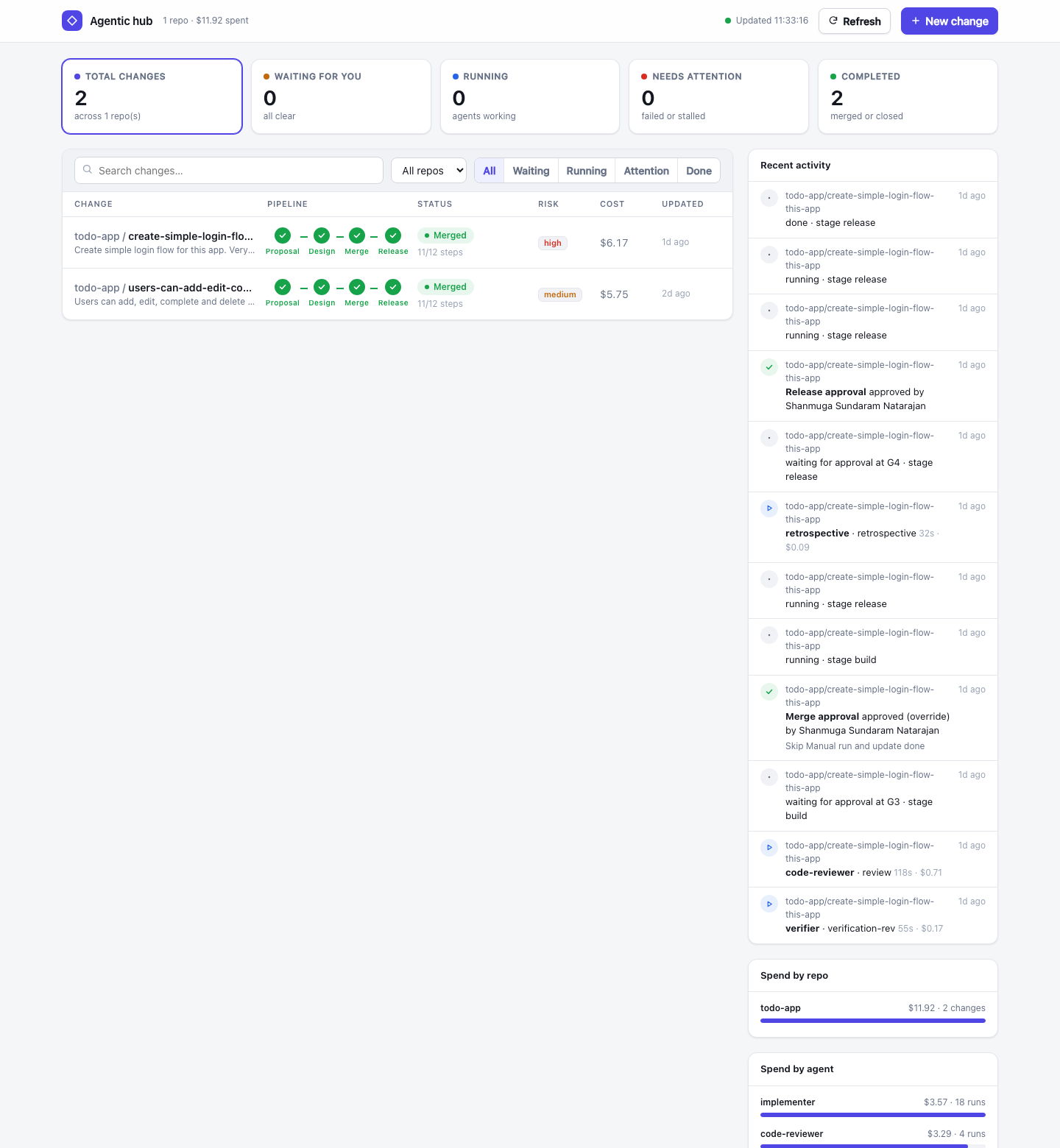Screen dimensions: 1060x1148
Task: Focus the Search changes input field
Action: coord(229,171)
